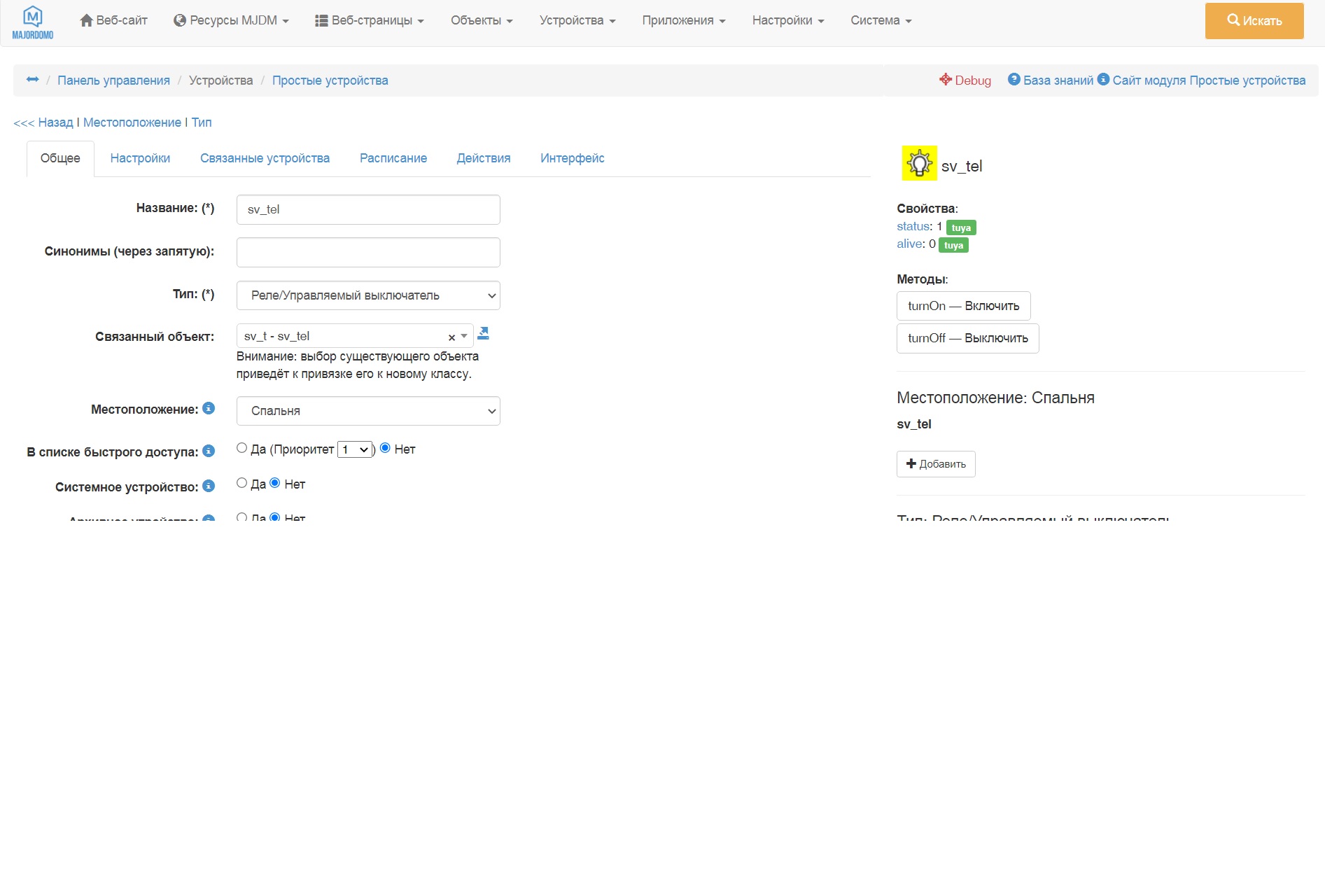Switch to the Связанные устройства tab
Viewport: 1325px width, 896px height.
265,158
